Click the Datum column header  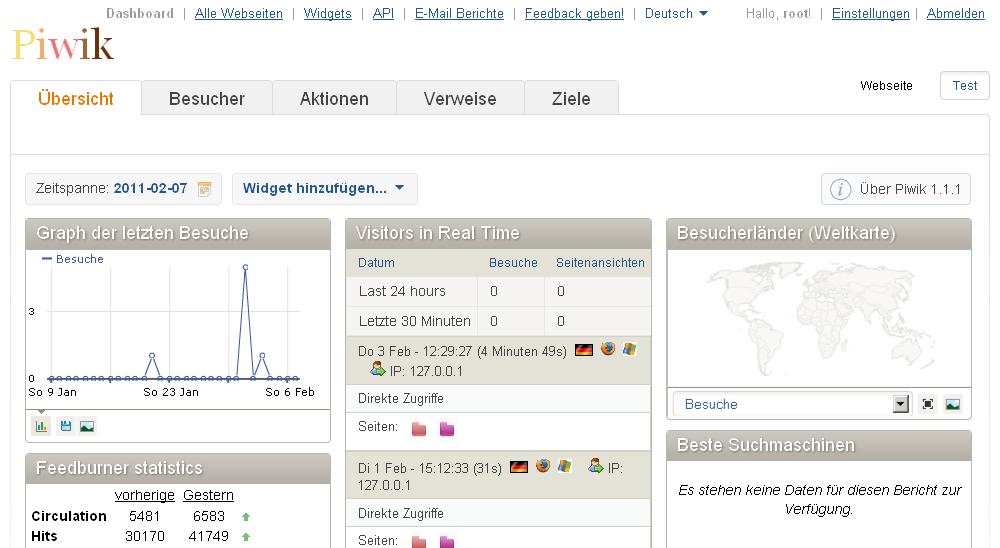[376, 263]
